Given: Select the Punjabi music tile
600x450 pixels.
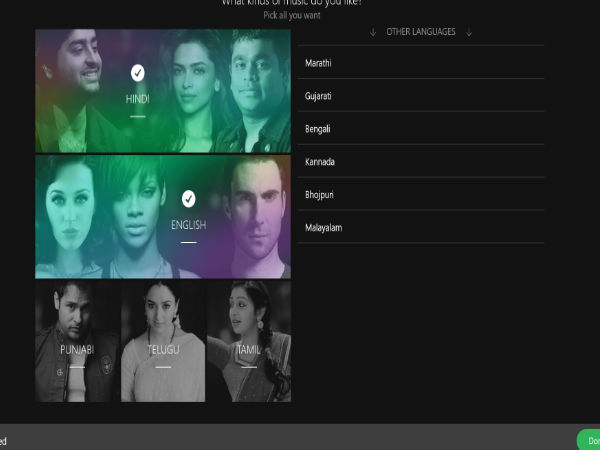Looking at the screenshot, I should tap(77, 341).
